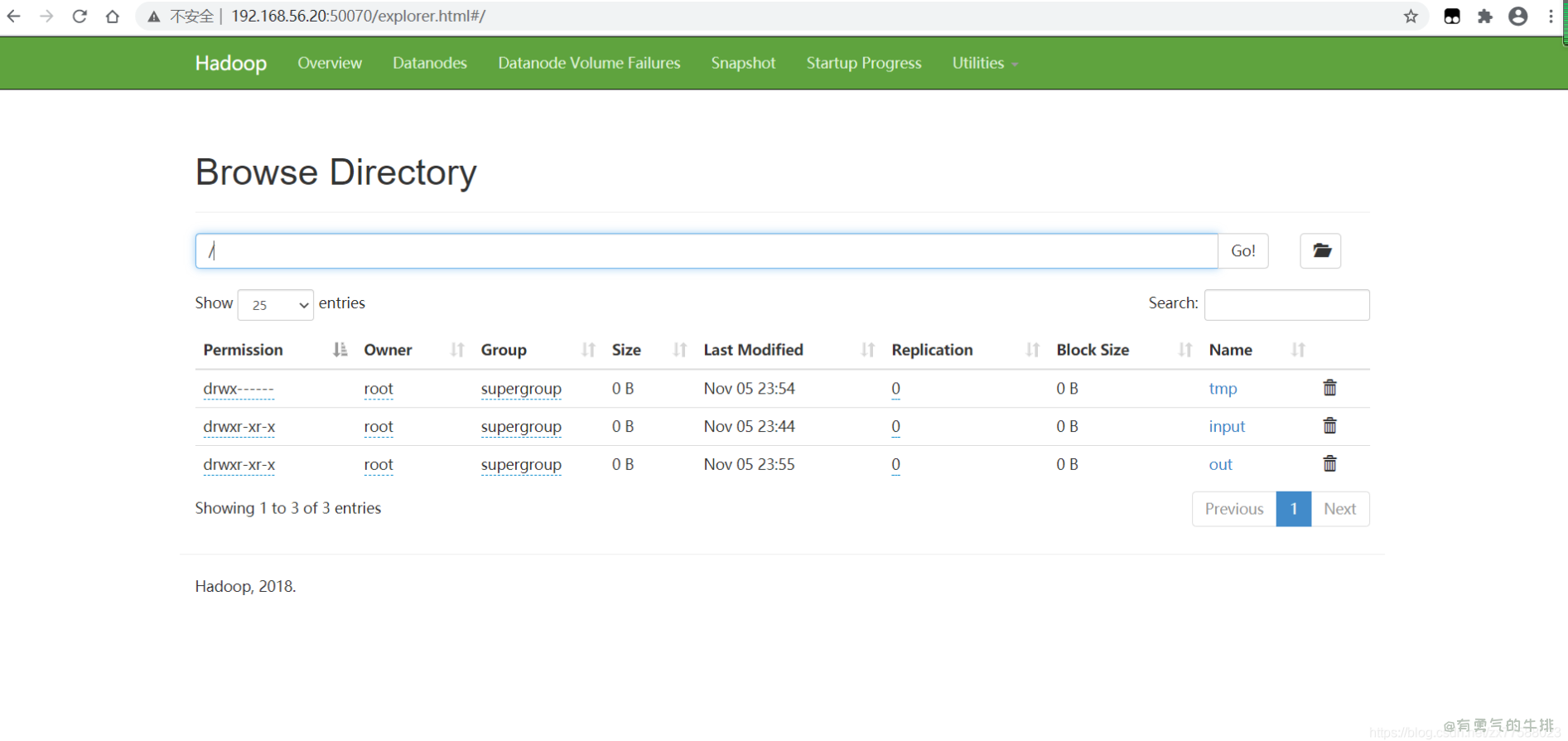Viewport: 1568px width, 741px height.
Task: Open the Overview tab in Hadoop navbar
Action: tap(330, 63)
